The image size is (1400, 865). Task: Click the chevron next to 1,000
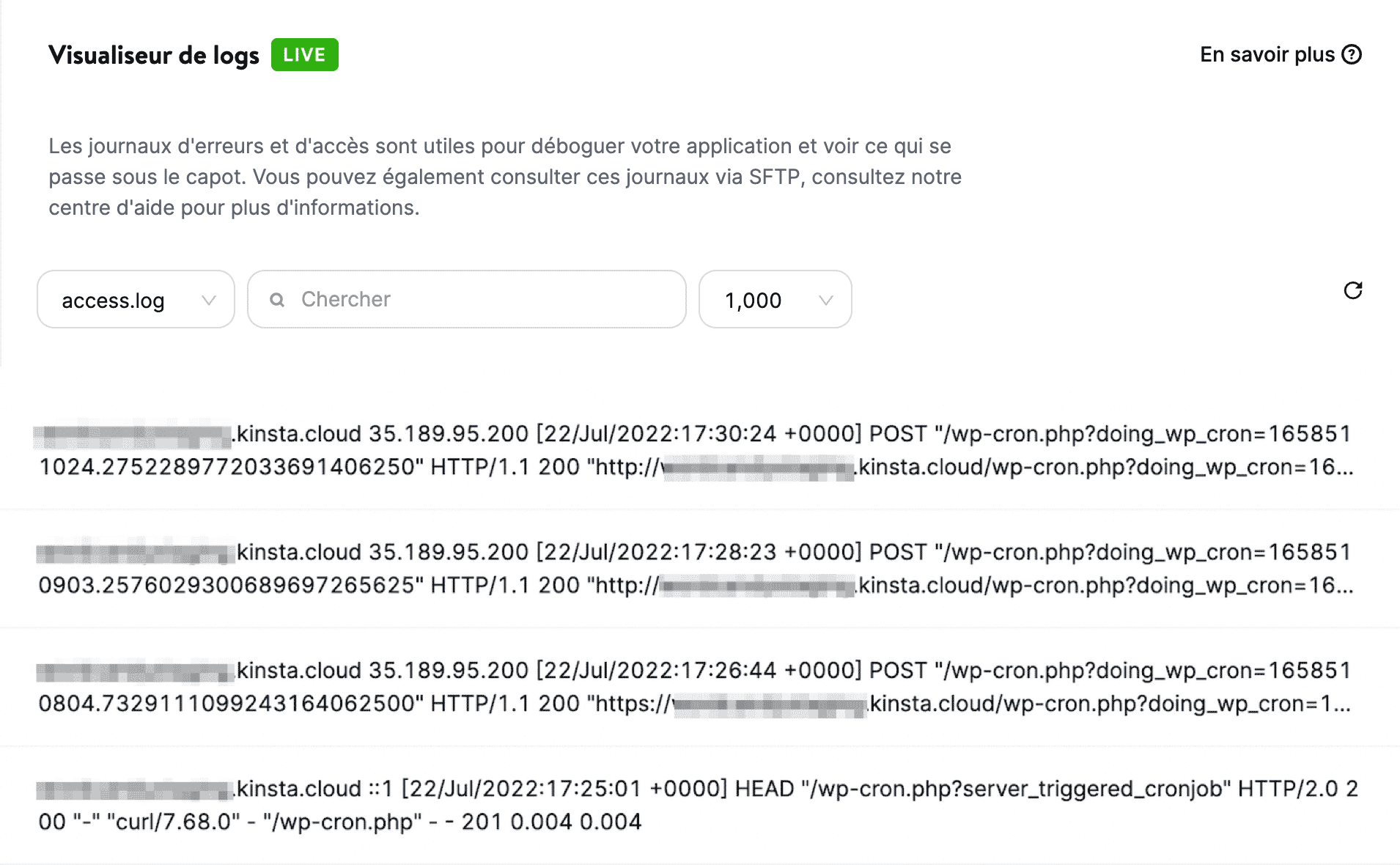click(826, 301)
